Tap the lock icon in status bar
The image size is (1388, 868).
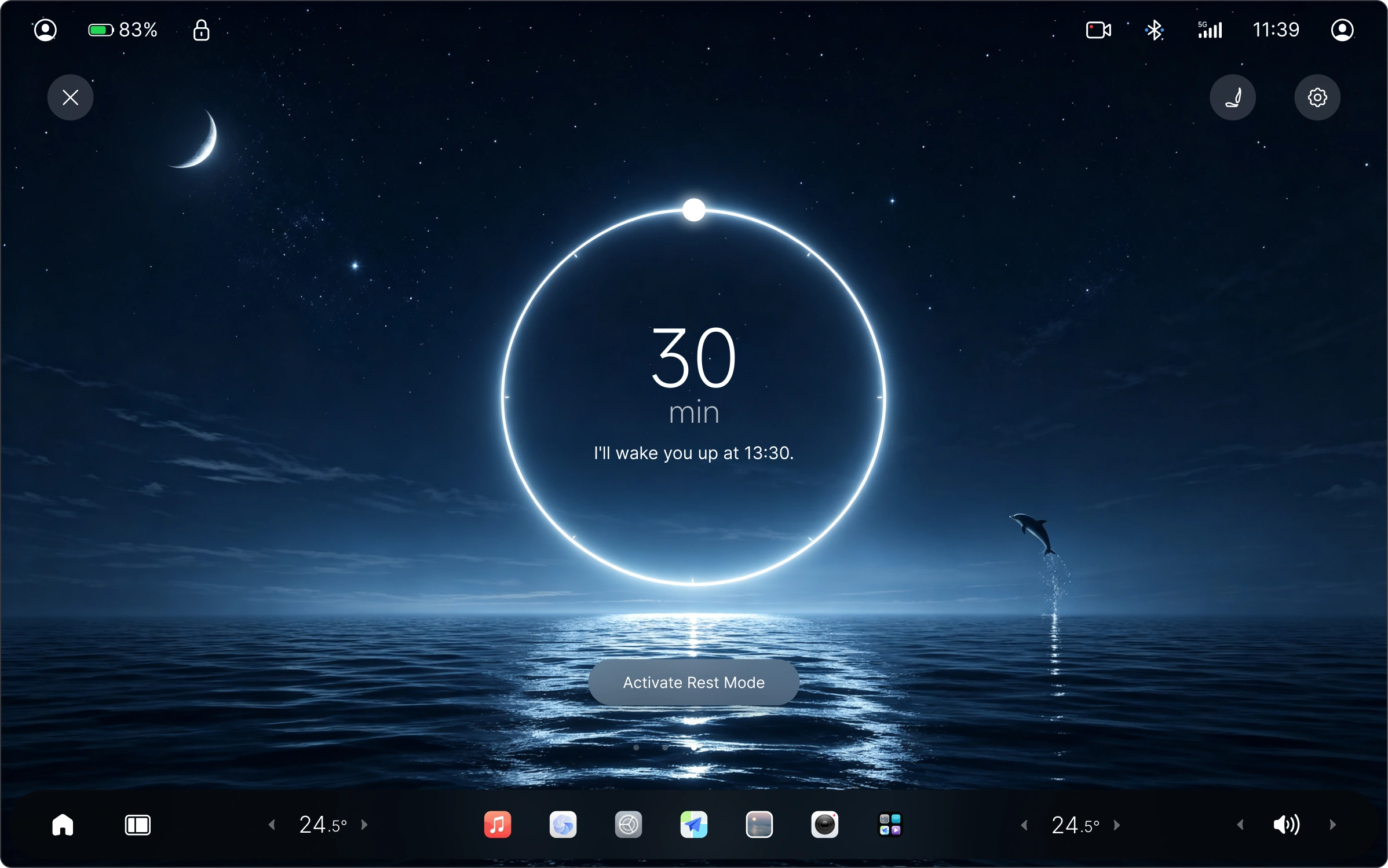pos(201,30)
